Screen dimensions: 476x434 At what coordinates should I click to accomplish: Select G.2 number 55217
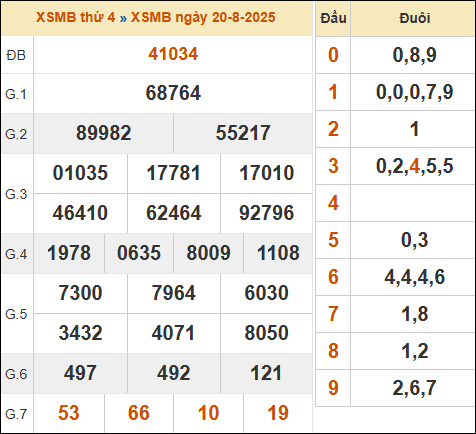click(x=243, y=133)
